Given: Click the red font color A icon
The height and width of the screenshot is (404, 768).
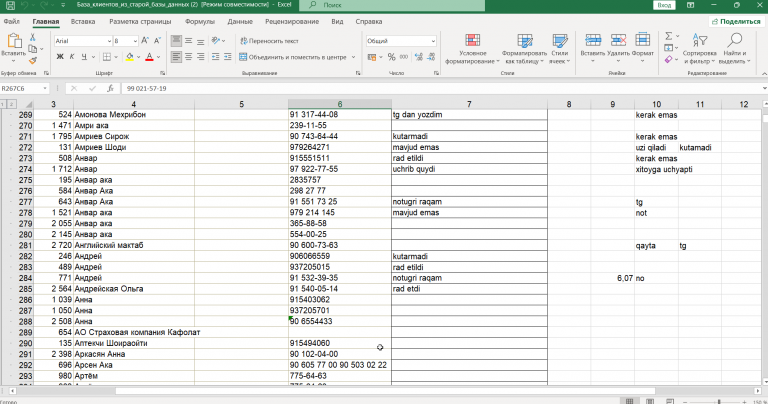Looking at the screenshot, I should [x=149, y=57].
